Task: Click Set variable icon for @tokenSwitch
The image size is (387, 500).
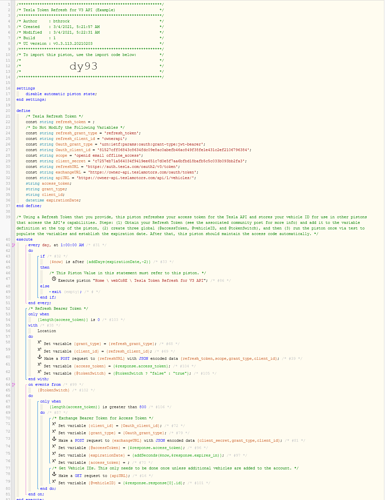Action: pyautogui.click(x=39, y=372)
